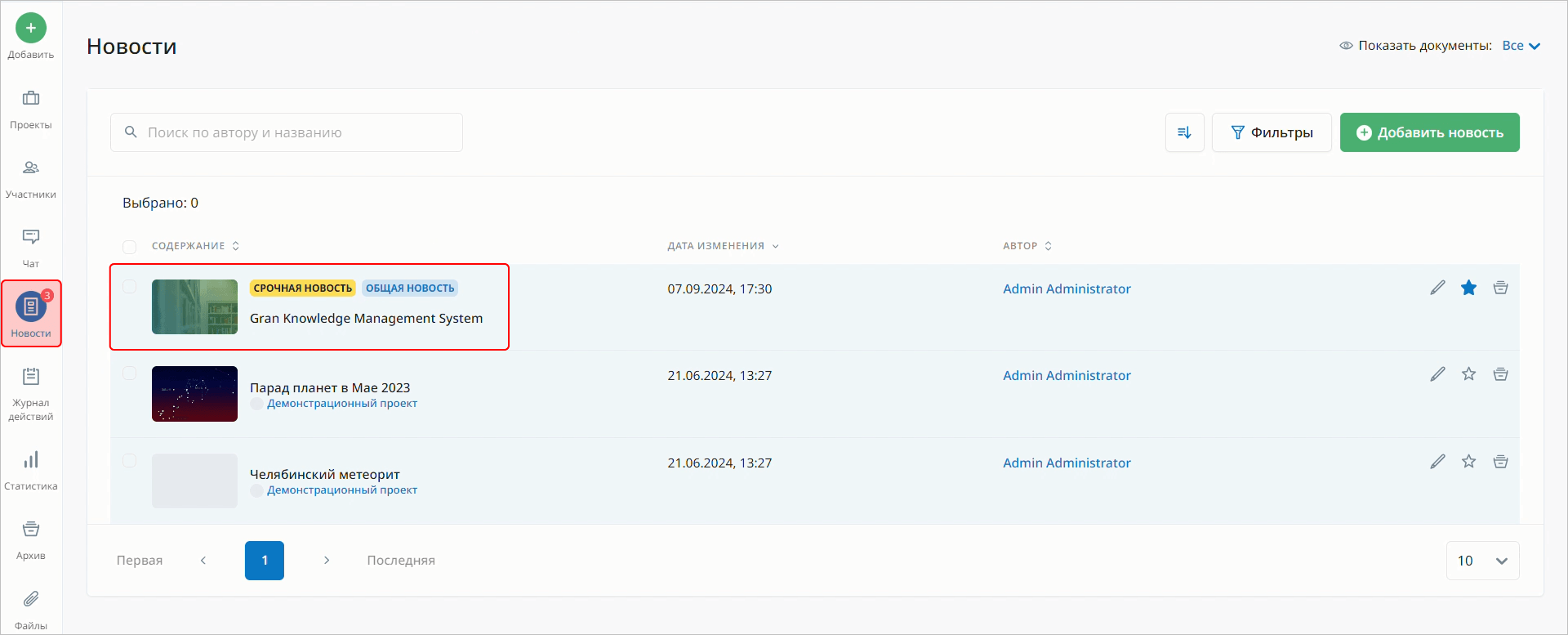This screenshot has height=635, width=1568.
Task: Sort by Содержание column
Action: pos(195,246)
